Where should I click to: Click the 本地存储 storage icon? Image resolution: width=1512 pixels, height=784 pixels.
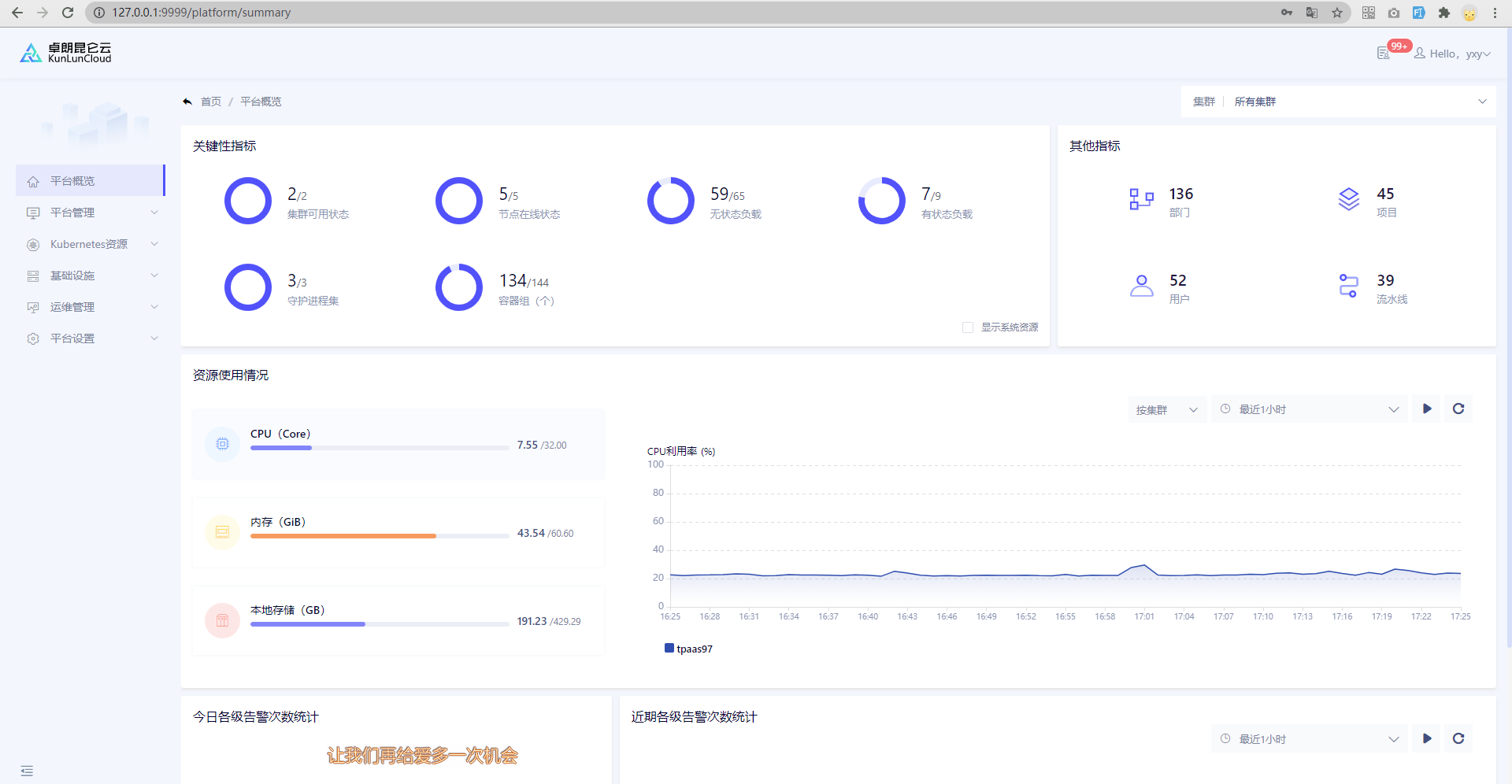click(x=223, y=620)
